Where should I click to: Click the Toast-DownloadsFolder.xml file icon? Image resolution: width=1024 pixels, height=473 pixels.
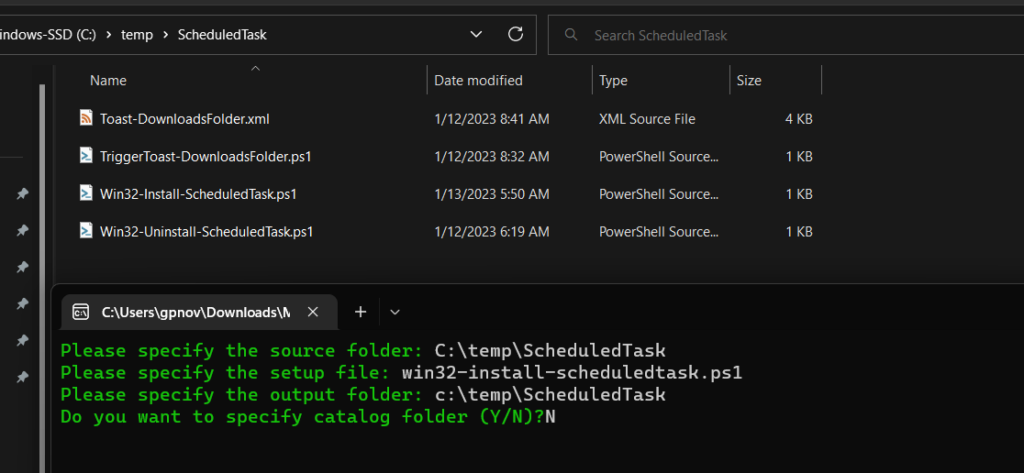point(86,118)
